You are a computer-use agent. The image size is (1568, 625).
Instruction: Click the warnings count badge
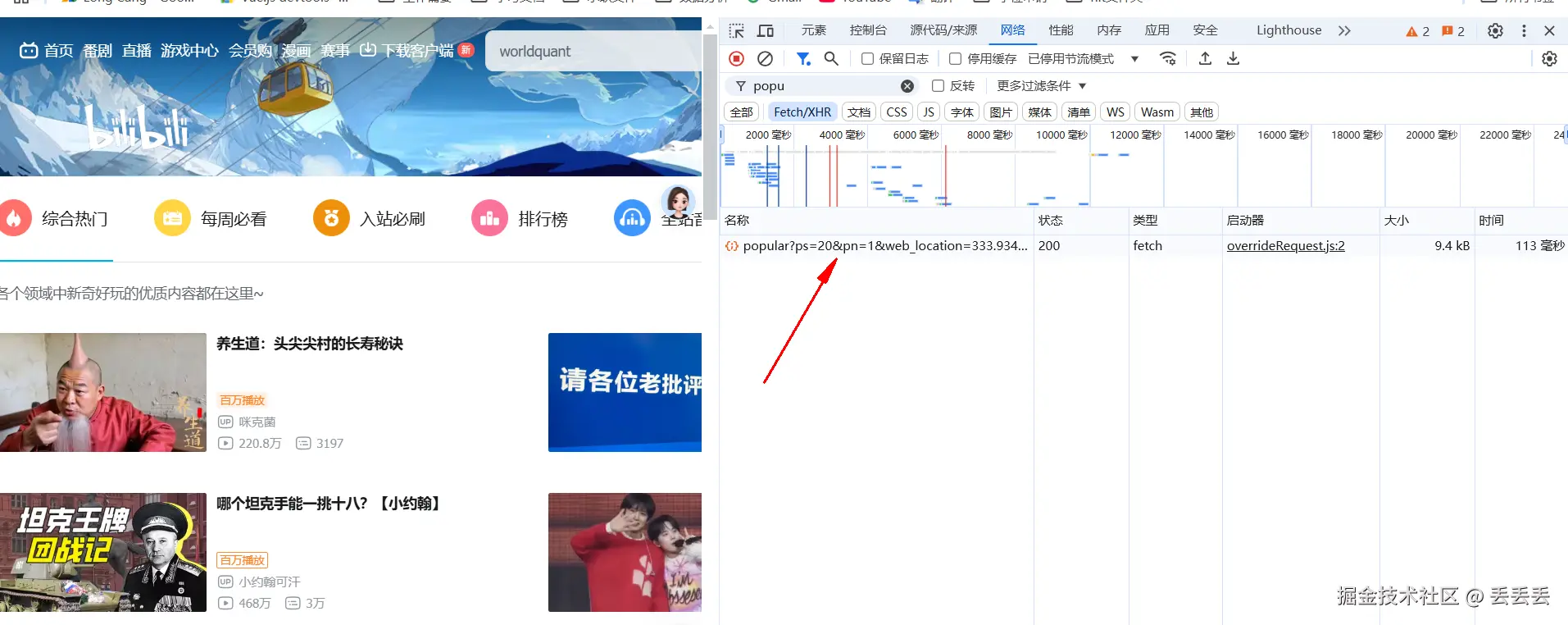(x=1417, y=31)
